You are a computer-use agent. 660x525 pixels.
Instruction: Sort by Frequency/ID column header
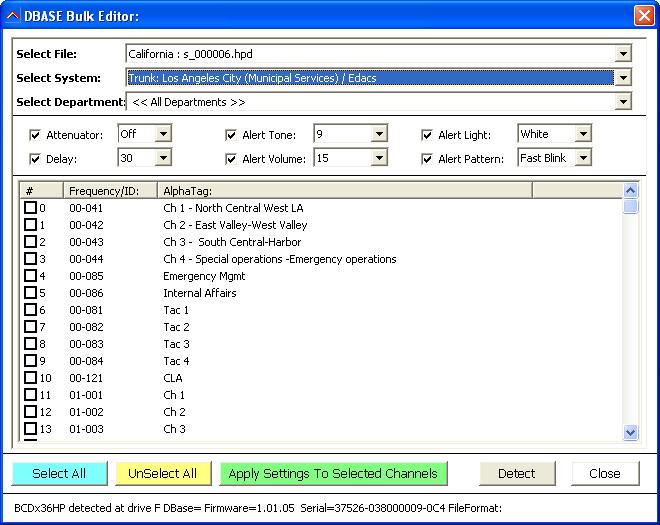point(110,191)
